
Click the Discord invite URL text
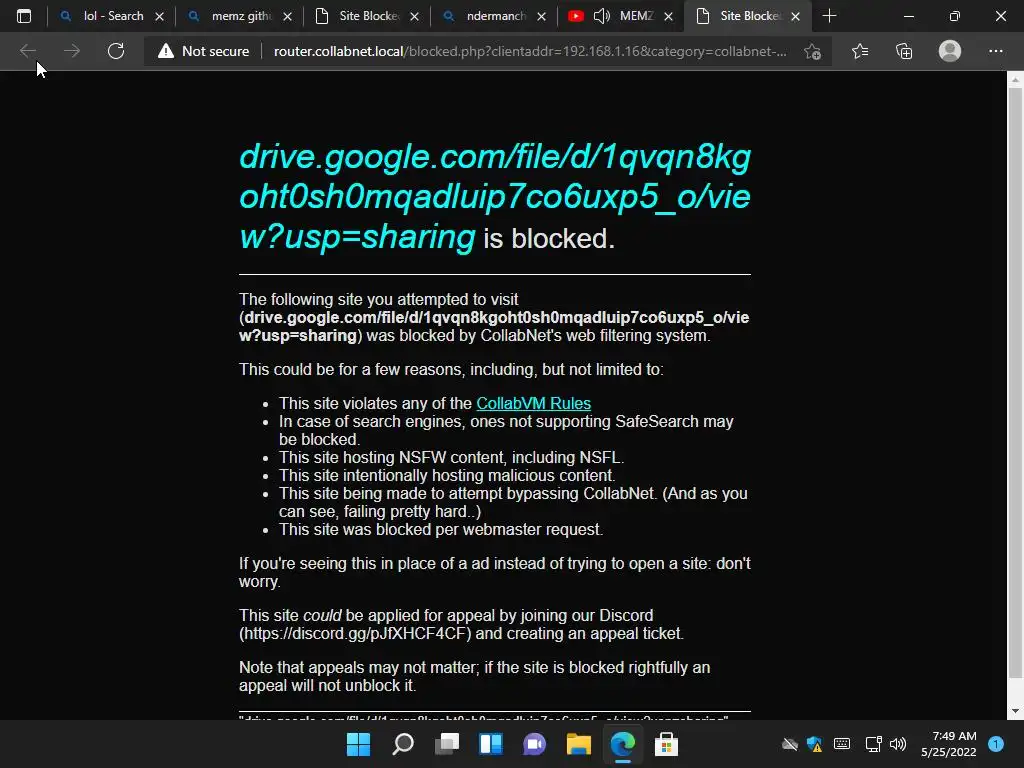coord(355,633)
